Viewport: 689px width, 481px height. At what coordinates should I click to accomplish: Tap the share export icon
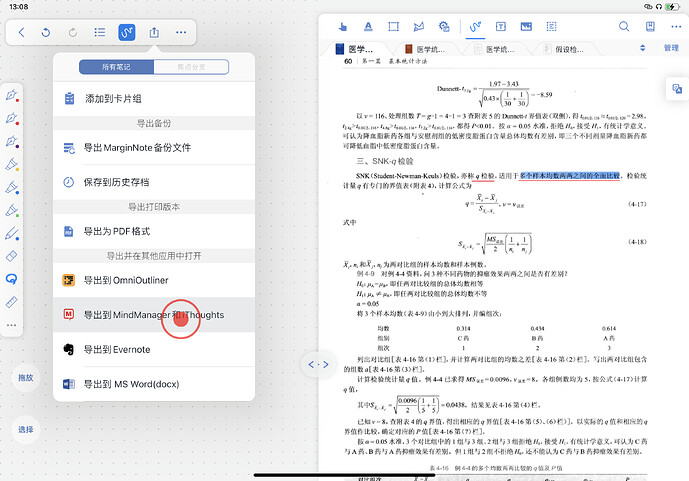154,32
